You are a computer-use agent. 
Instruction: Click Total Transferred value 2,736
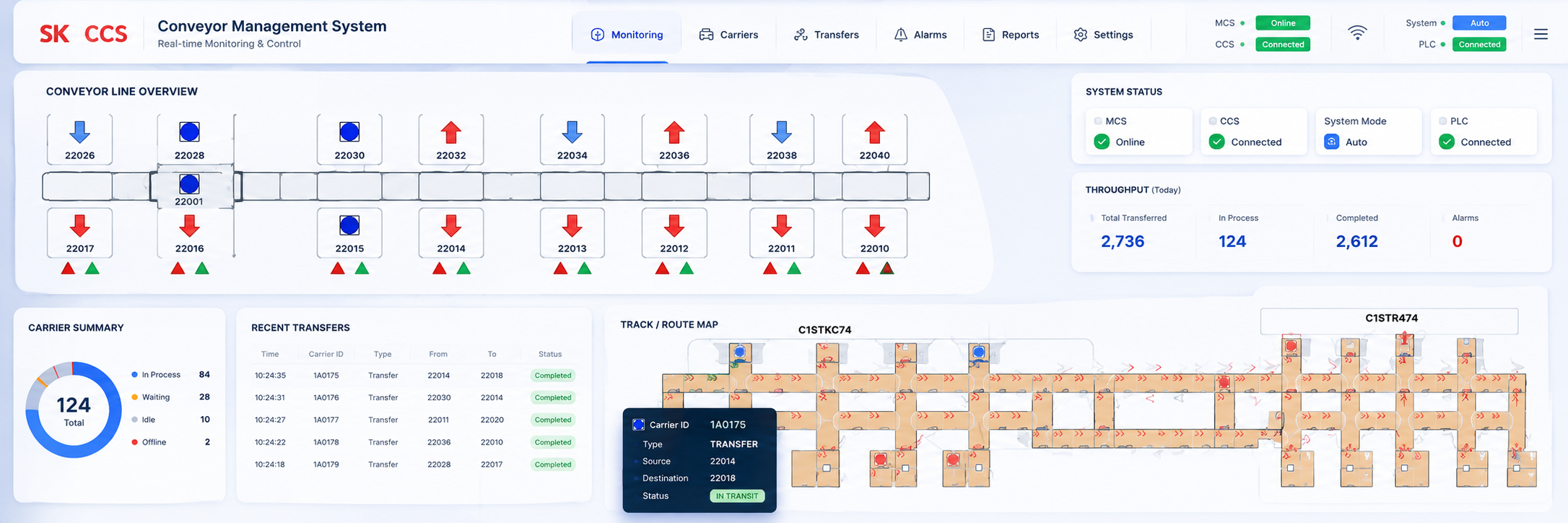[1123, 241]
